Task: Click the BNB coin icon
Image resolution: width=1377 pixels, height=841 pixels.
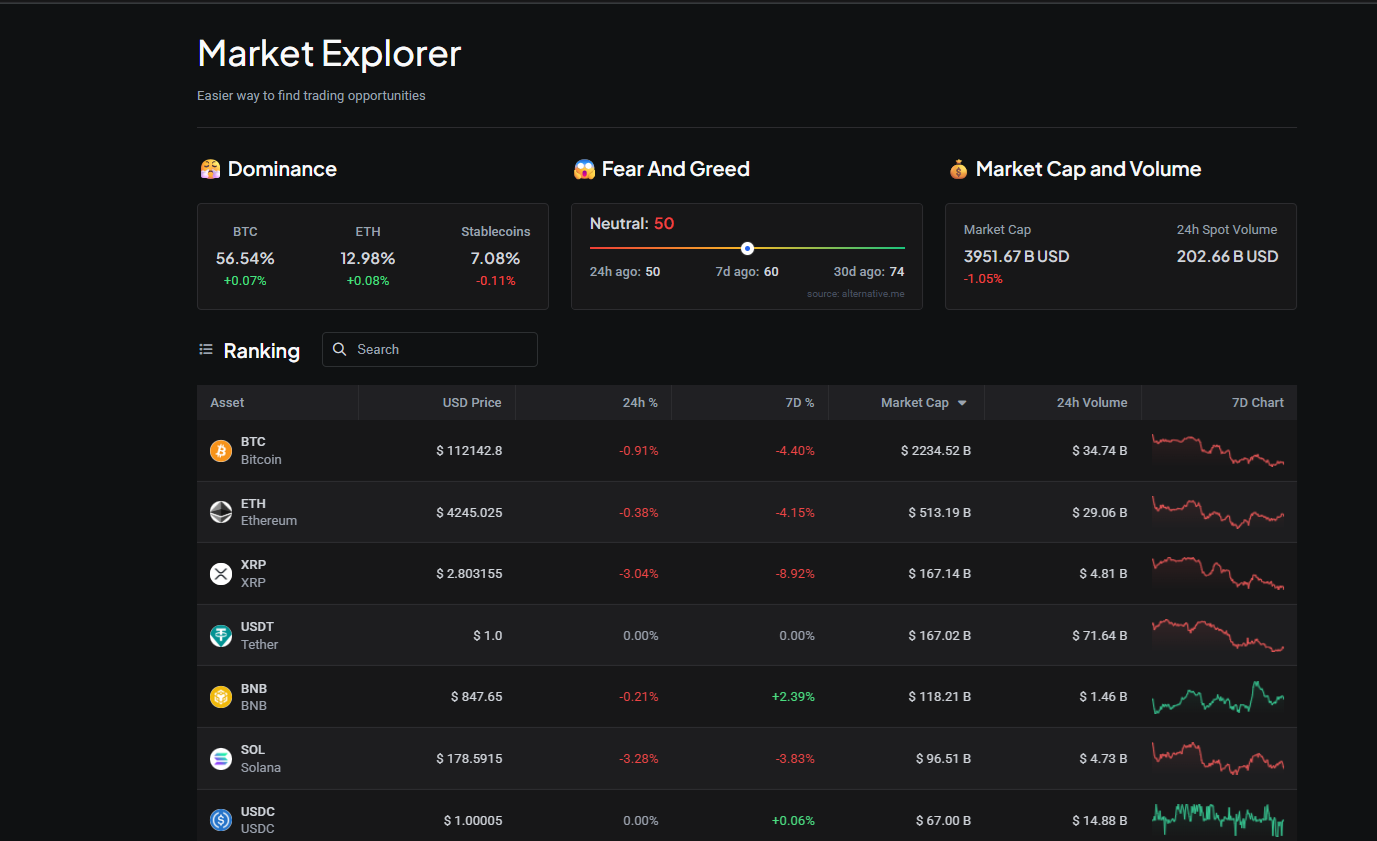Action: (x=221, y=697)
